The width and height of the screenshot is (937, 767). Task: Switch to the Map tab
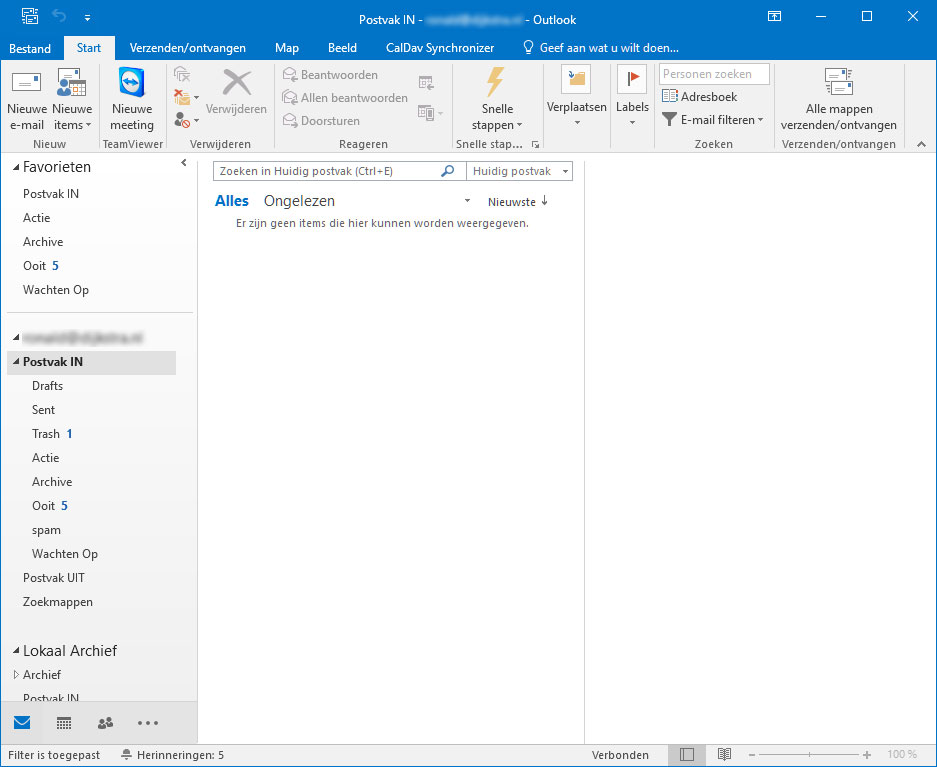(x=287, y=48)
